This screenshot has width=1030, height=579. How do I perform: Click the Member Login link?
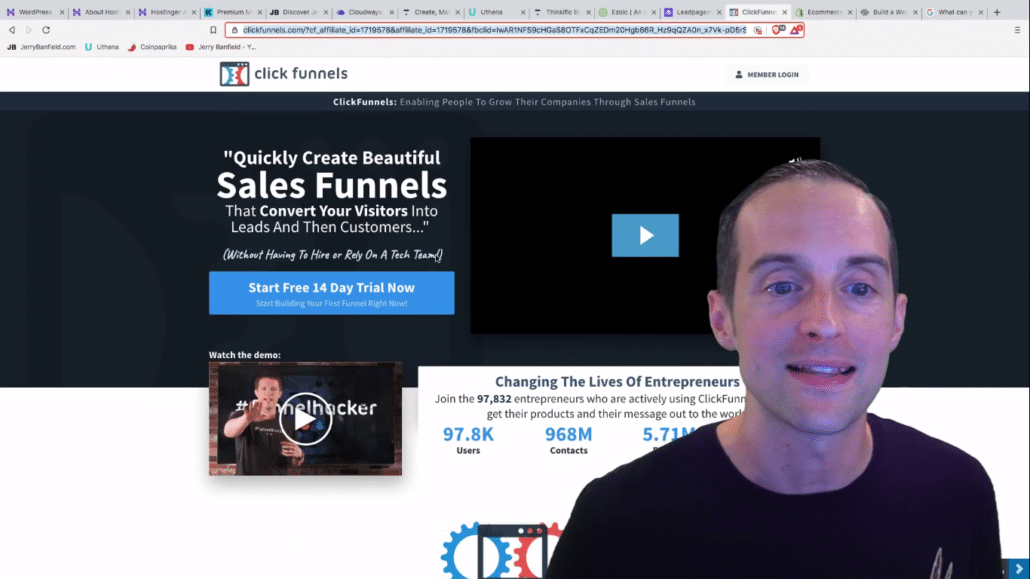pyautogui.click(x=767, y=75)
